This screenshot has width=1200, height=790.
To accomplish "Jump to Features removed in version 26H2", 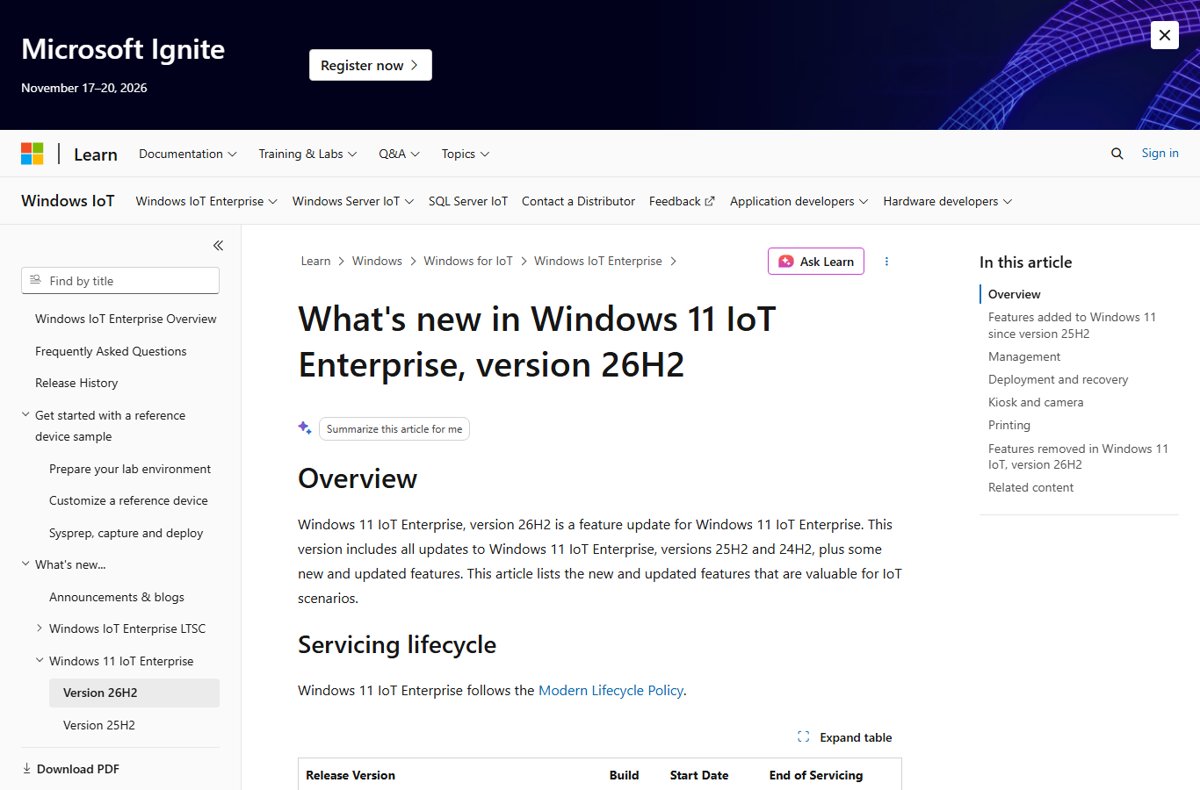I will pos(1078,456).
